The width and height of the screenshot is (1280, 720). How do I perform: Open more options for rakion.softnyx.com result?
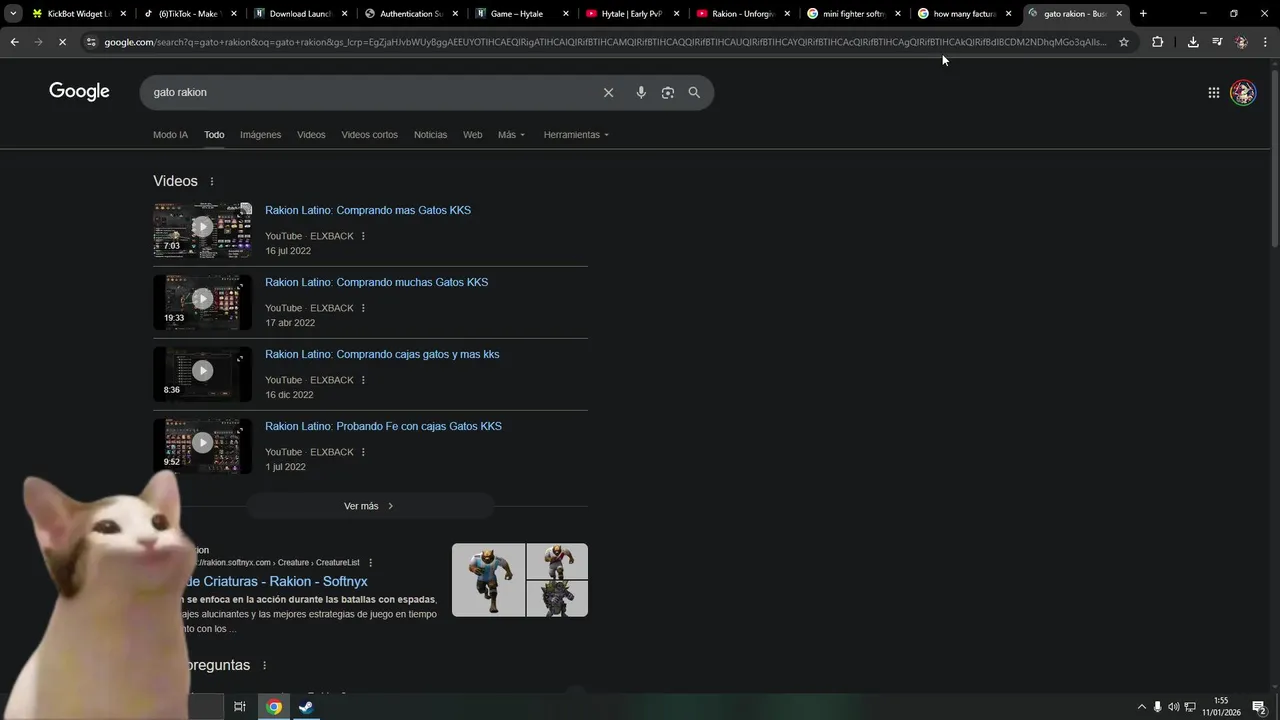pyautogui.click(x=370, y=562)
